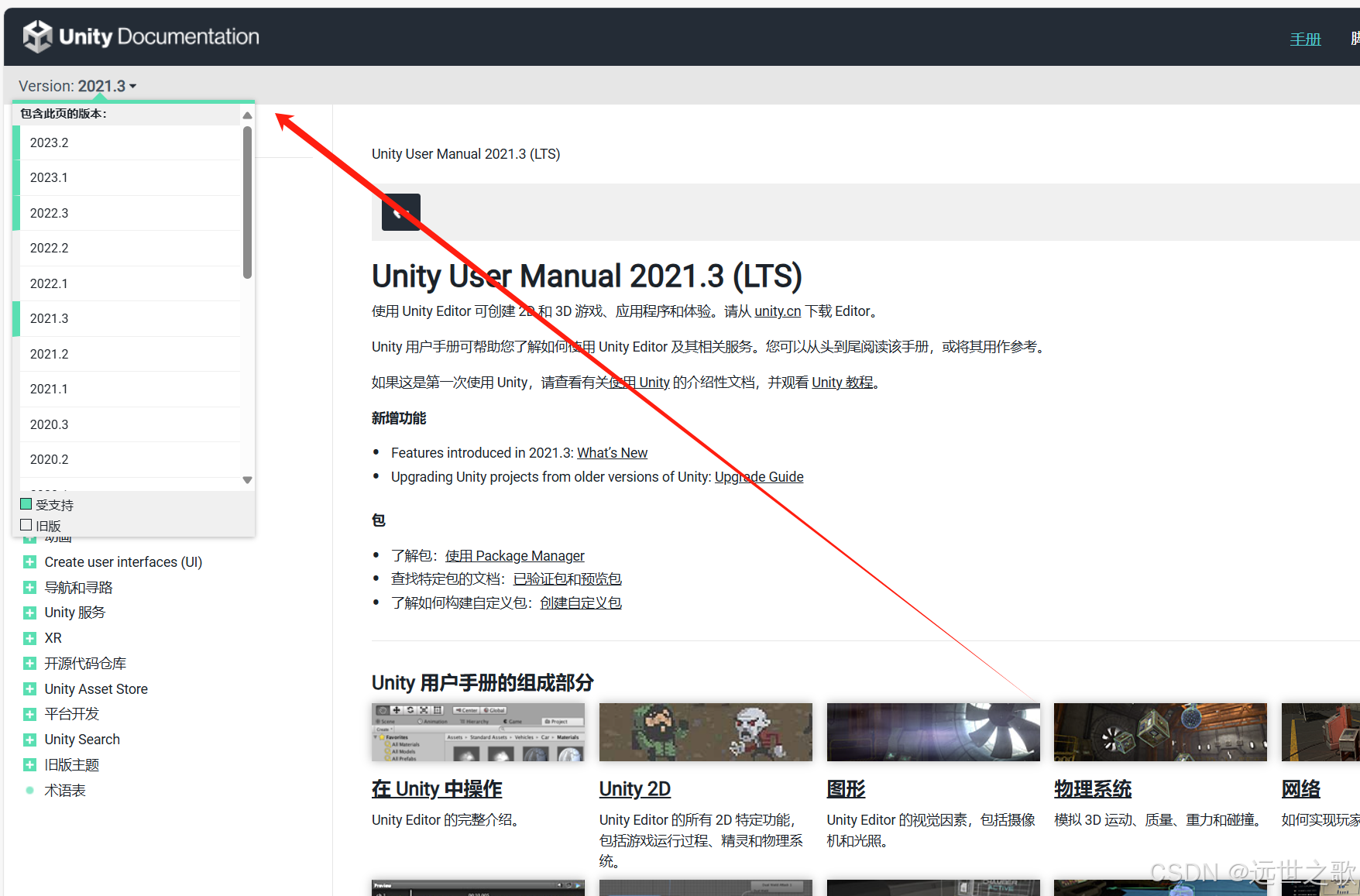Choose version 2021.1 in dropdown
The width and height of the screenshot is (1360, 896).
(x=130, y=389)
